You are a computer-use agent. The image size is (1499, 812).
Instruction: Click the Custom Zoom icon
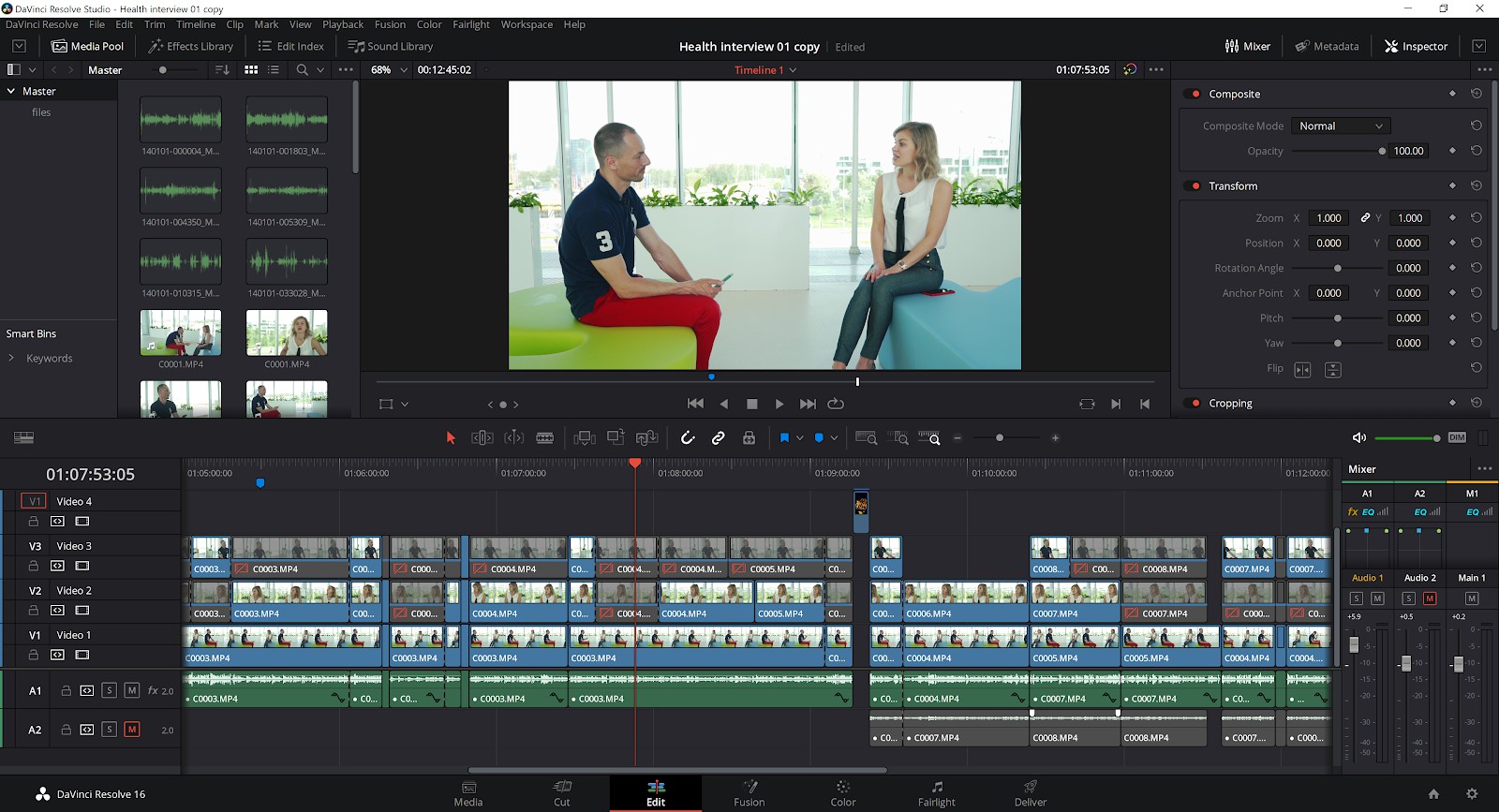point(929,437)
